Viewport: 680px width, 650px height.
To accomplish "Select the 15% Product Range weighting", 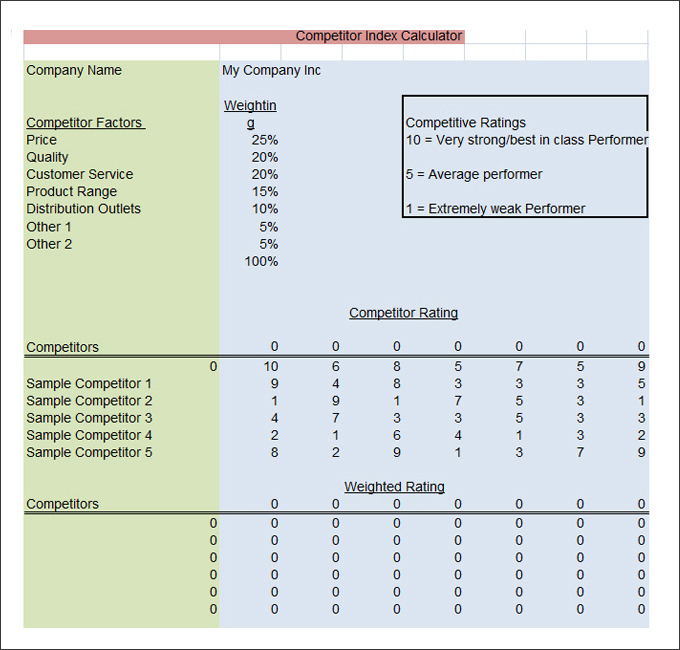I will [x=265, y=192].
